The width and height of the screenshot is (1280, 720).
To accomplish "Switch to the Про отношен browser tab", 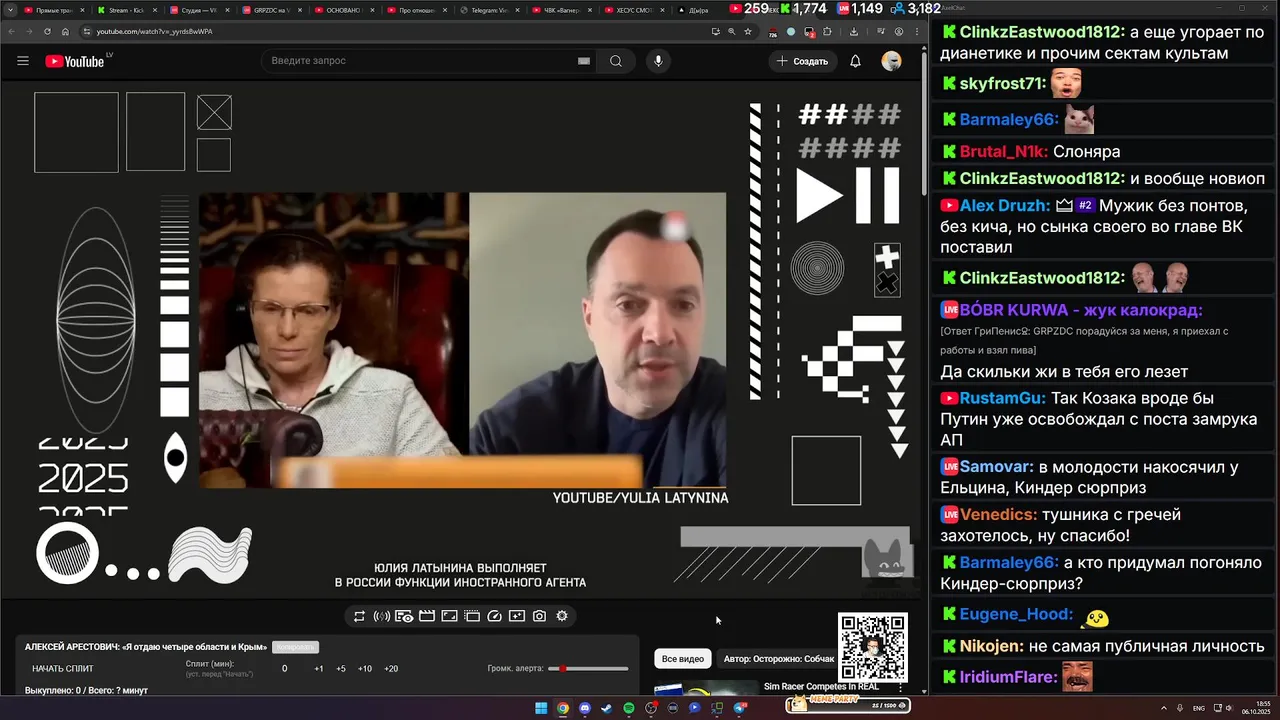I will coord(418,10).
